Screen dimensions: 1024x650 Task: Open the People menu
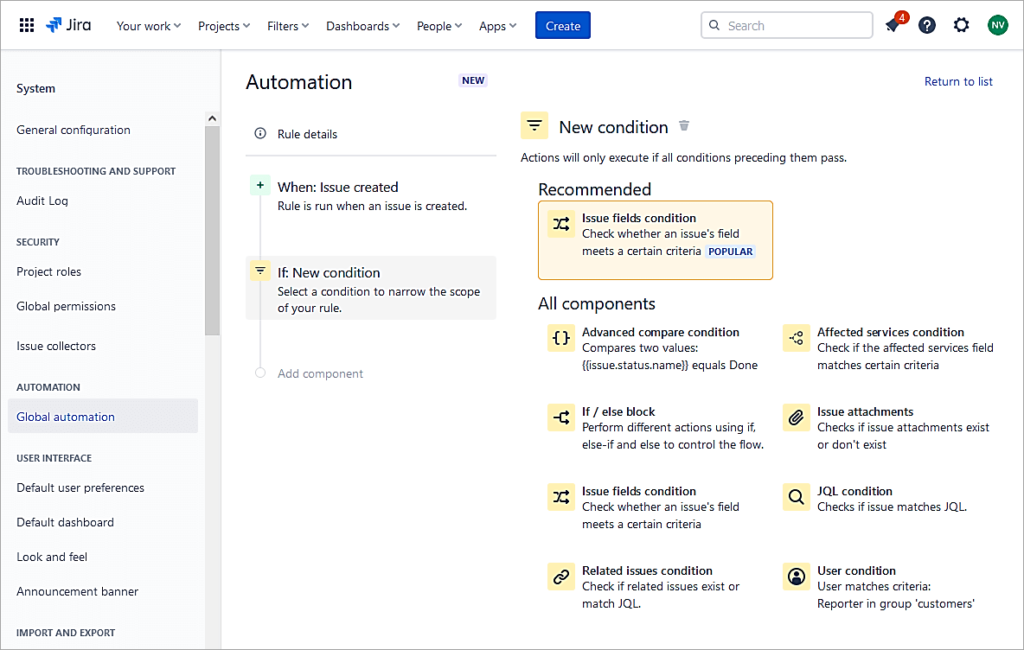tap(438, 26)
